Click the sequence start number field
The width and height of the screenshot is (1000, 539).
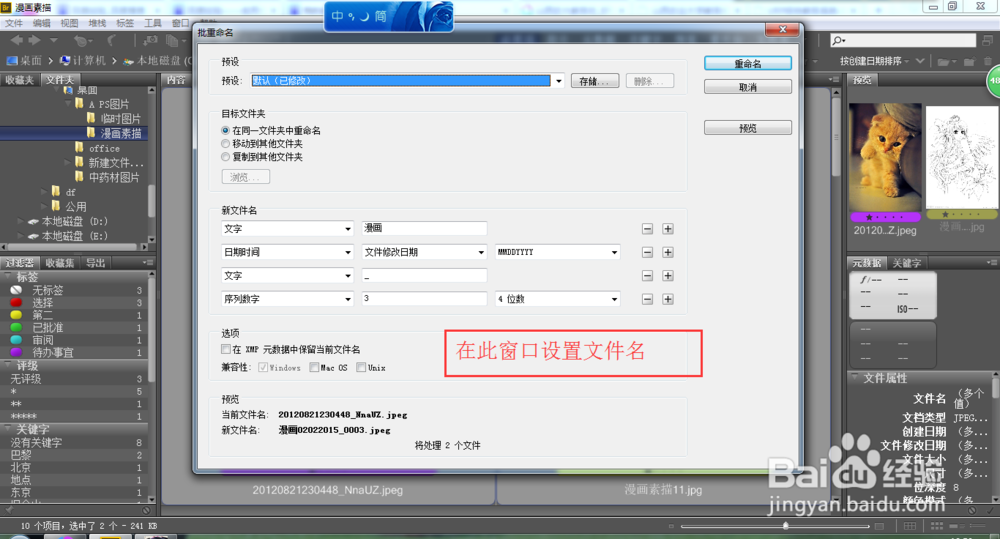click(424, 299)
